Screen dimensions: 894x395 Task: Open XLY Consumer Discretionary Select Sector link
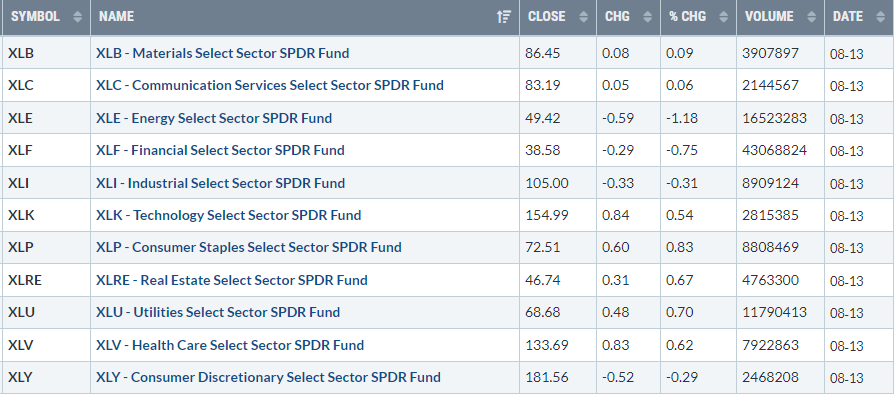pyautogui.click(x=269, y=377)
